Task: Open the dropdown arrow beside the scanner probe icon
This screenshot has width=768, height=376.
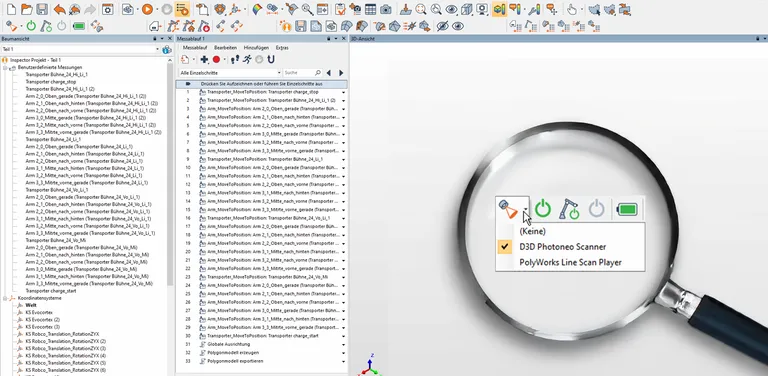Action: (21, 26)
